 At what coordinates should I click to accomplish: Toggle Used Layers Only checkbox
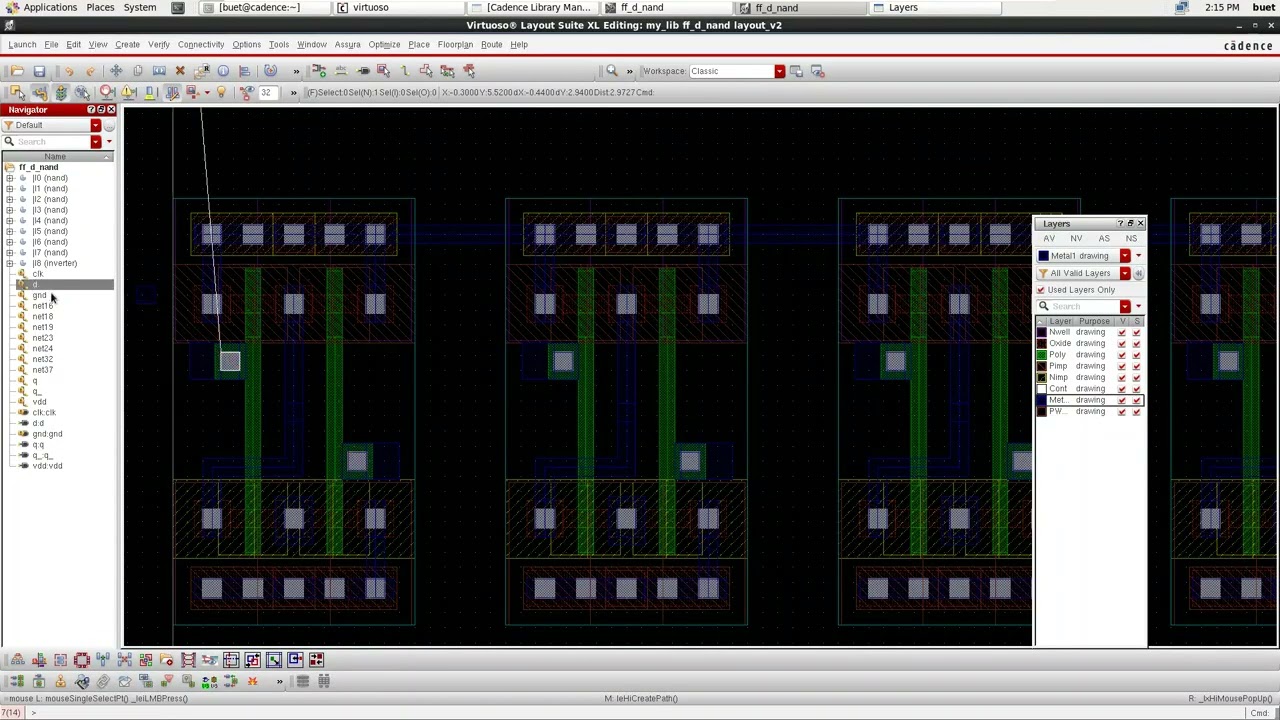click(x=1040, y=290)
